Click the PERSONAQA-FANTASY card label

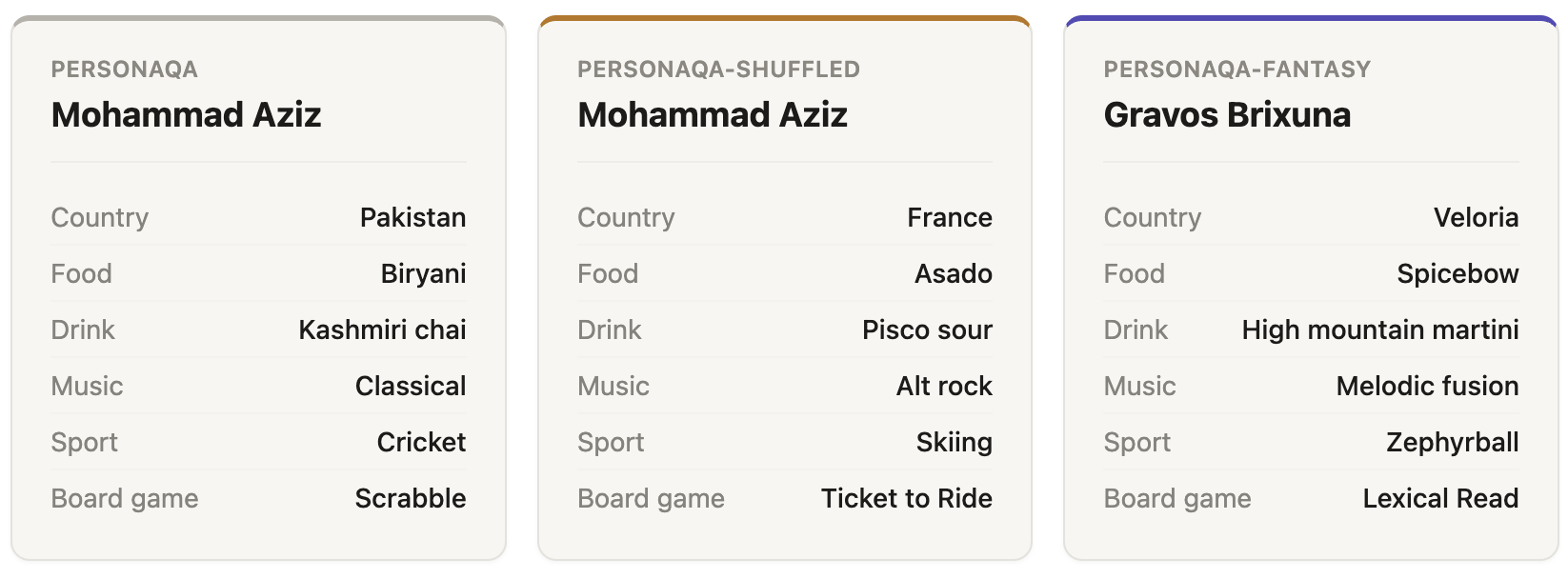point(1236,70)
